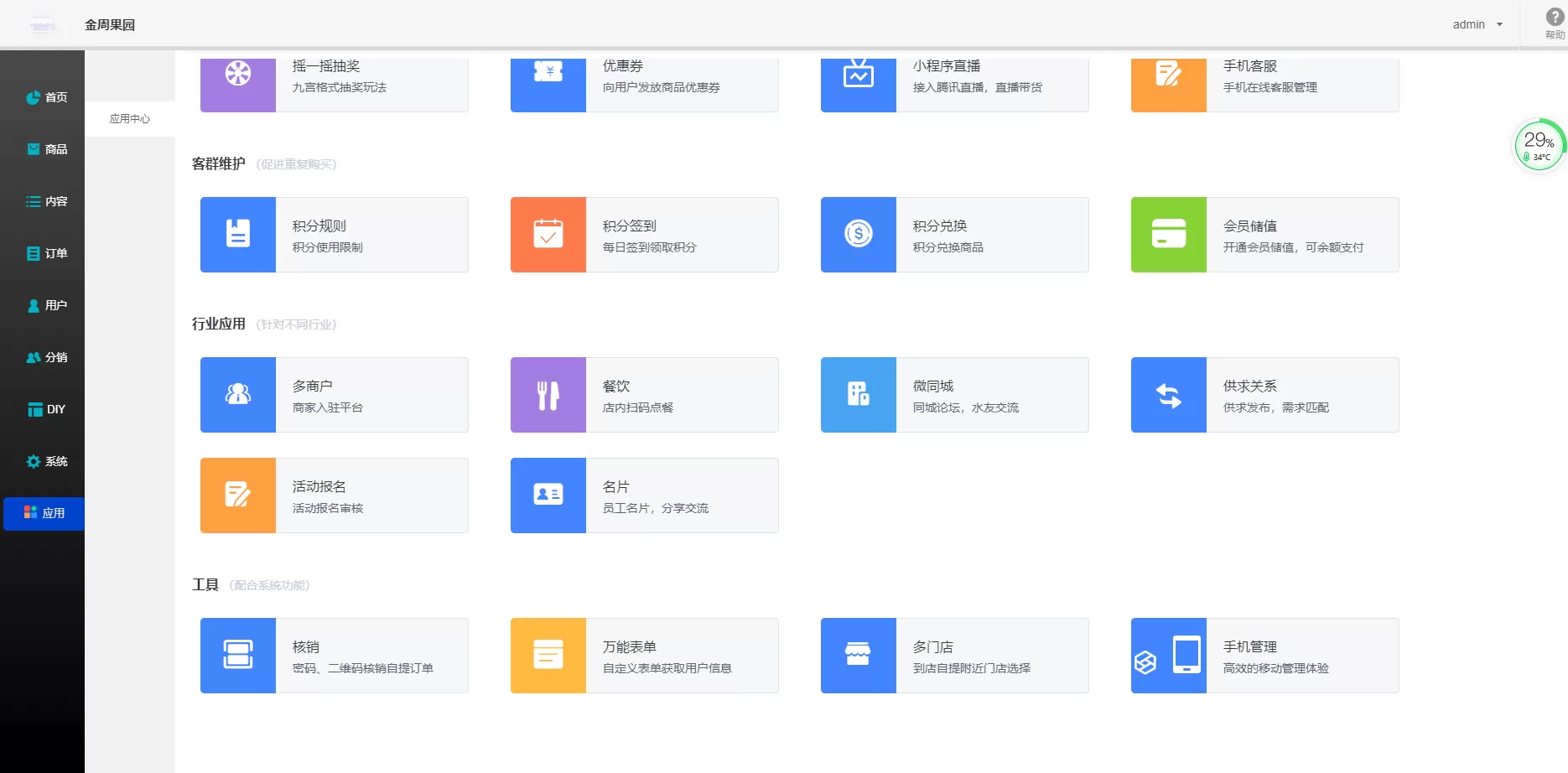
Task: Select the 核销 verification icon
Action: (238, 656)
